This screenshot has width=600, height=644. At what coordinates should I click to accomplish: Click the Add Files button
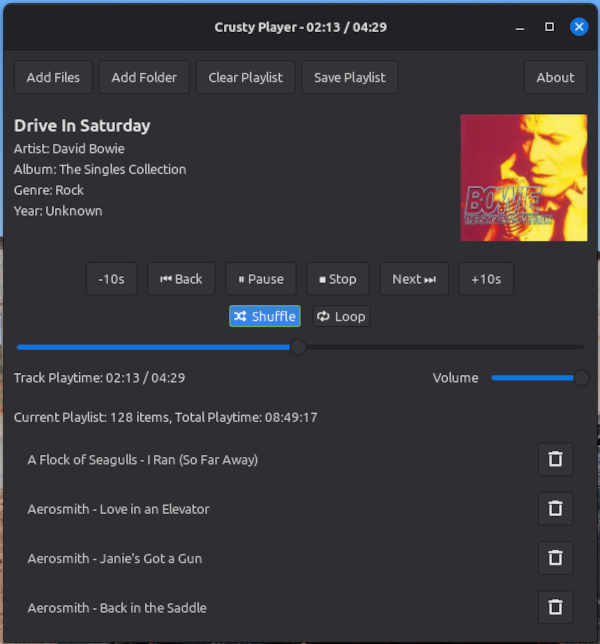(x=53, y=77)
